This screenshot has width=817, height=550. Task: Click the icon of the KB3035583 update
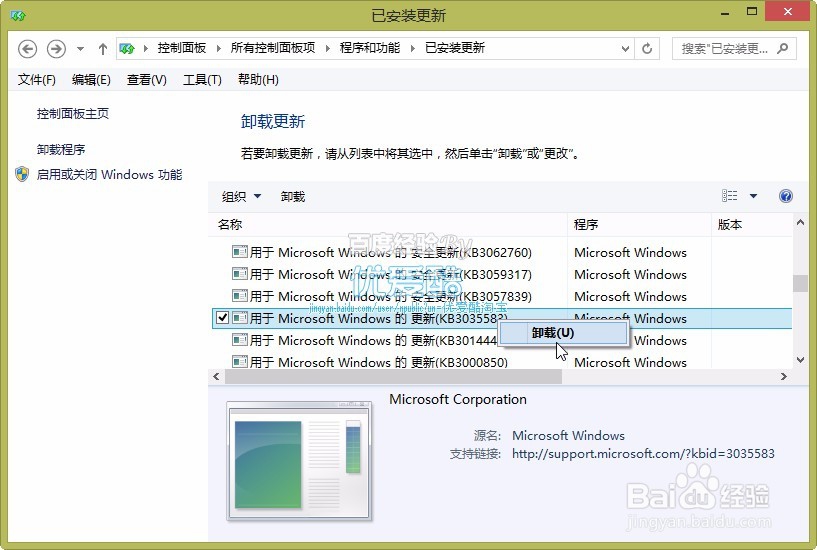click(240, 318)
